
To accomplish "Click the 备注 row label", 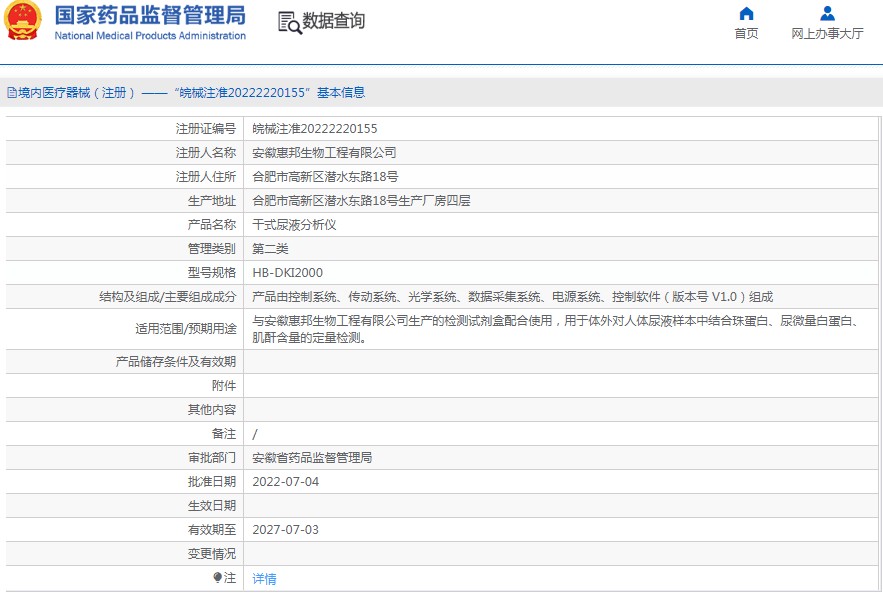I will click(224, 434).
